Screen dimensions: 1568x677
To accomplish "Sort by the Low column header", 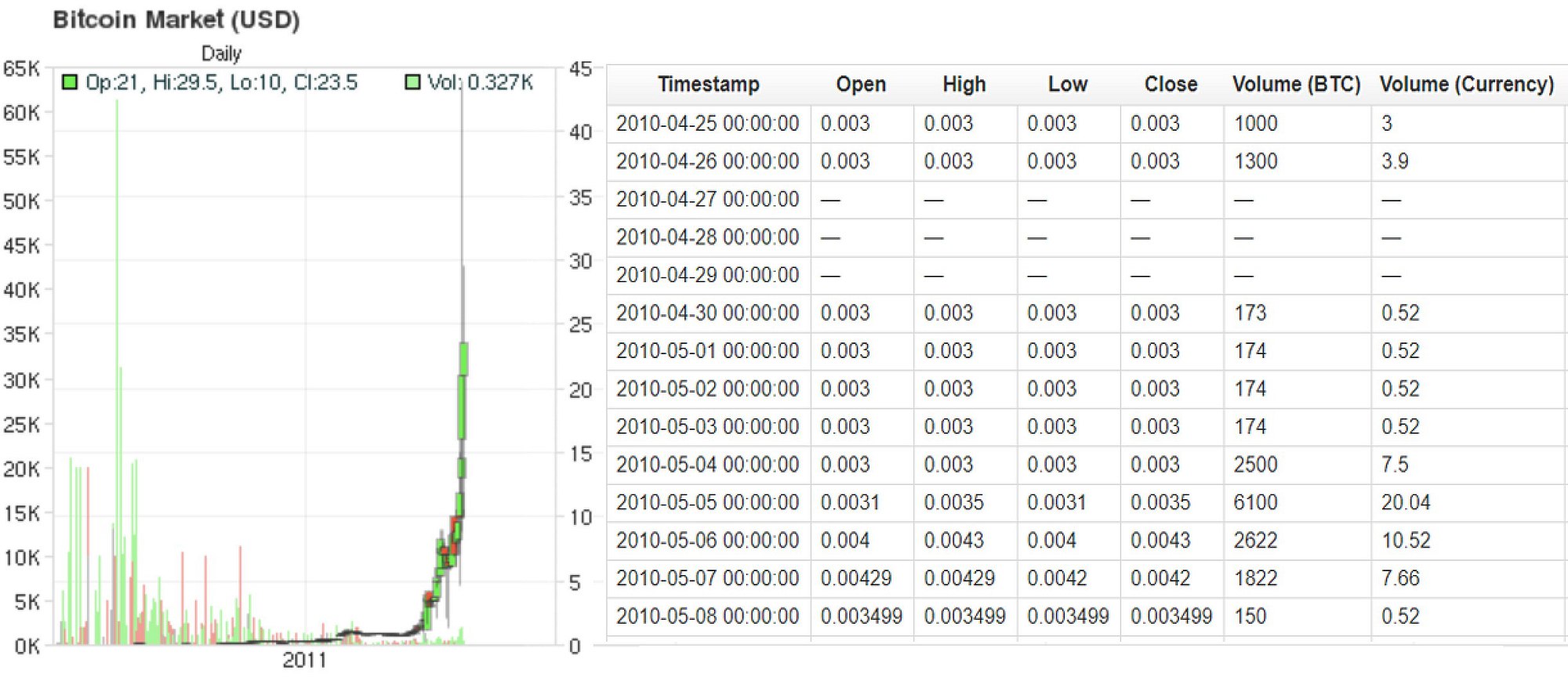I will tap(1068, 85).
